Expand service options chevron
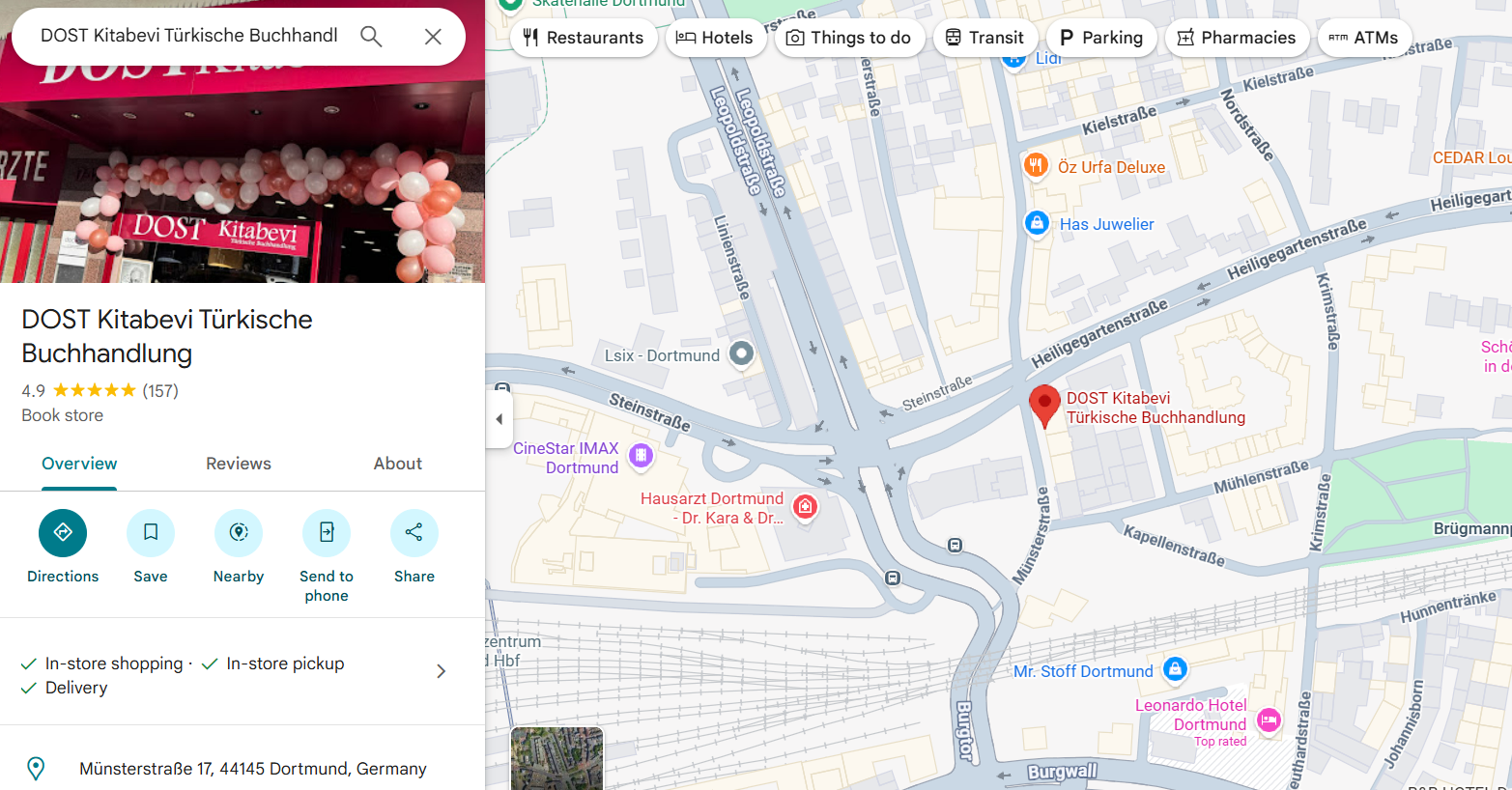 tap(442, 671)
